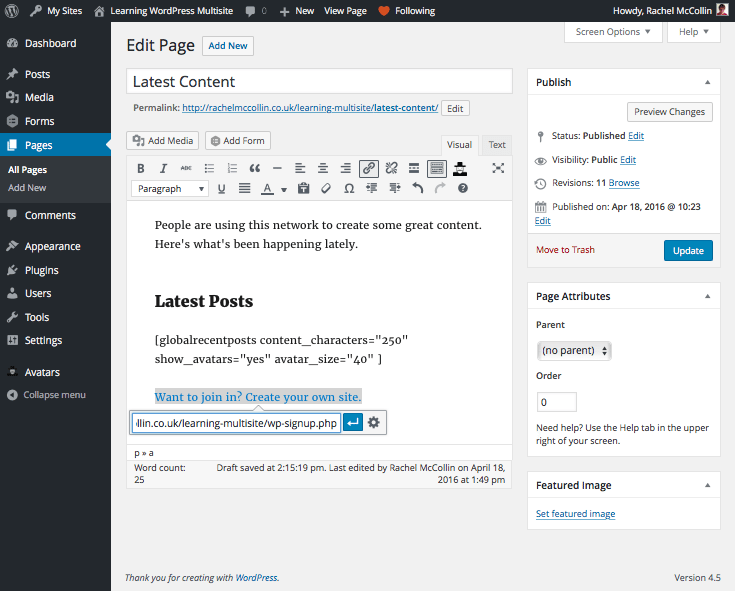Toggle bold formatting in editor toolbar
The height and width of the screenshot is (591, 735).
(x=141, y=168)
